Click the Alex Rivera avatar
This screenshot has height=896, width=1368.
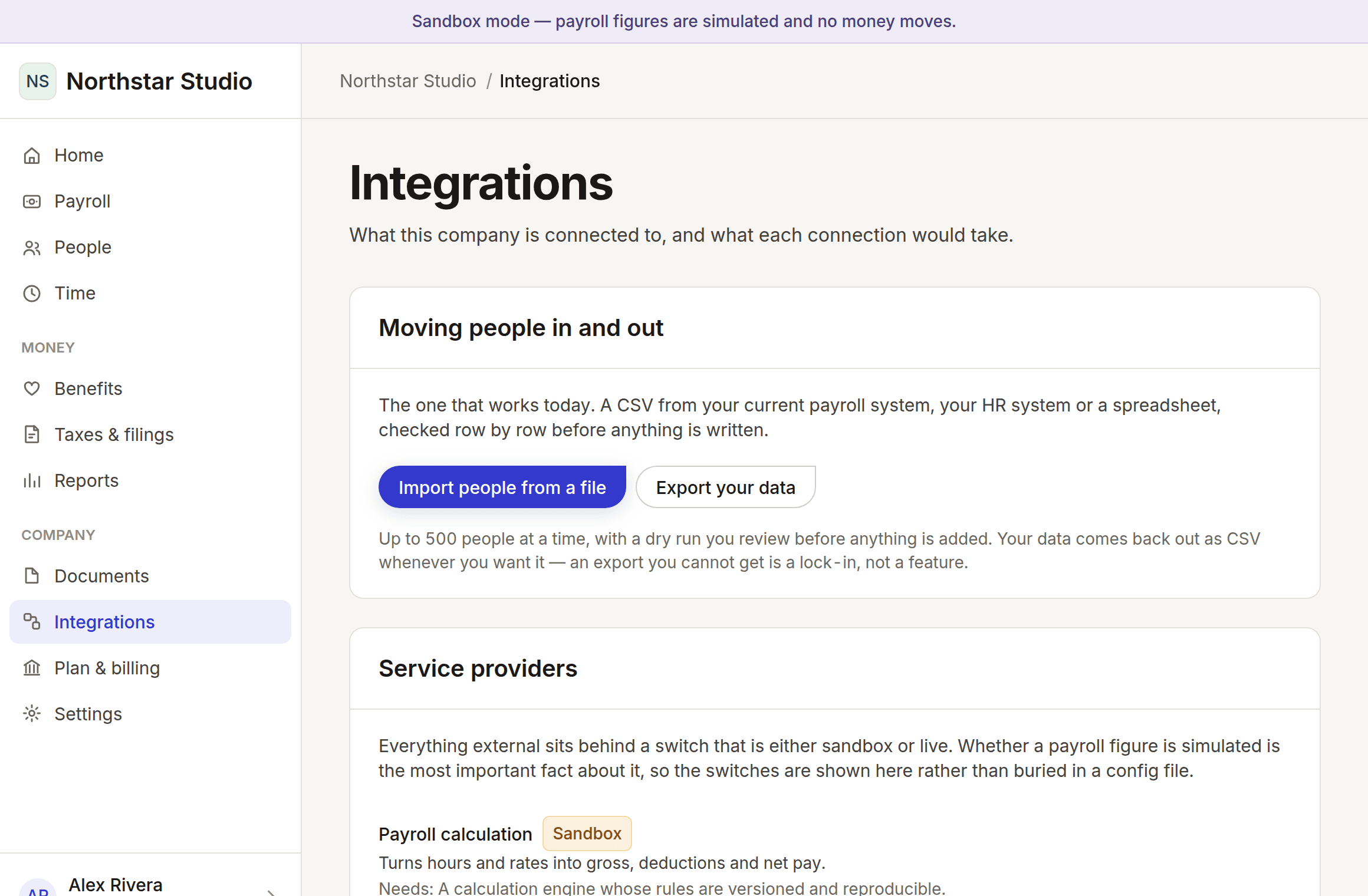pos(38,888)
